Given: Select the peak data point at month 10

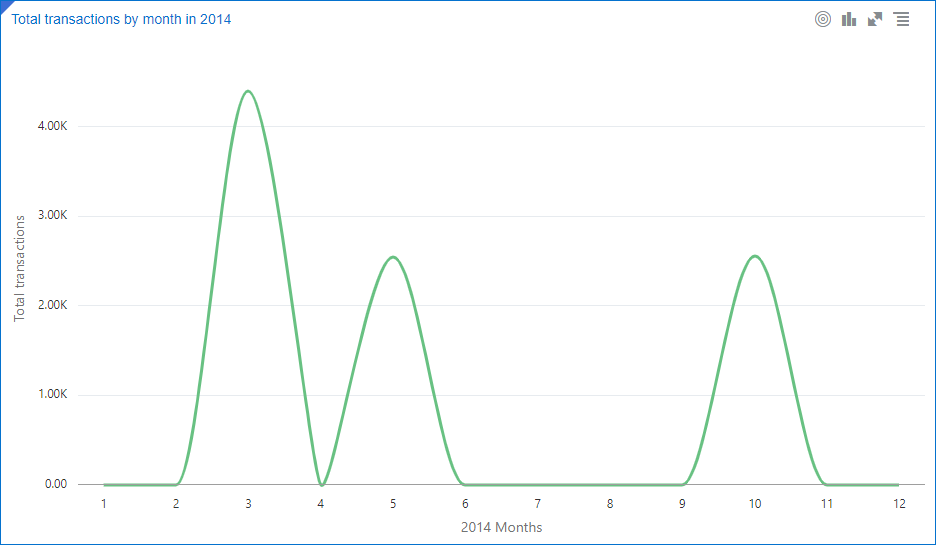Looking at the screenshot, I should 755,256.
